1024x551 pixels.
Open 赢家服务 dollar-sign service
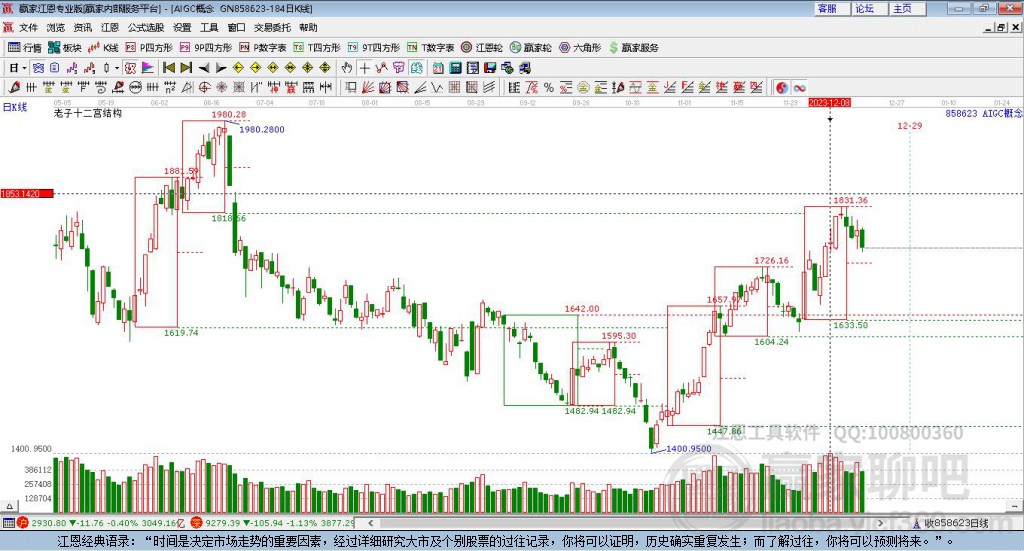(633, 48)
